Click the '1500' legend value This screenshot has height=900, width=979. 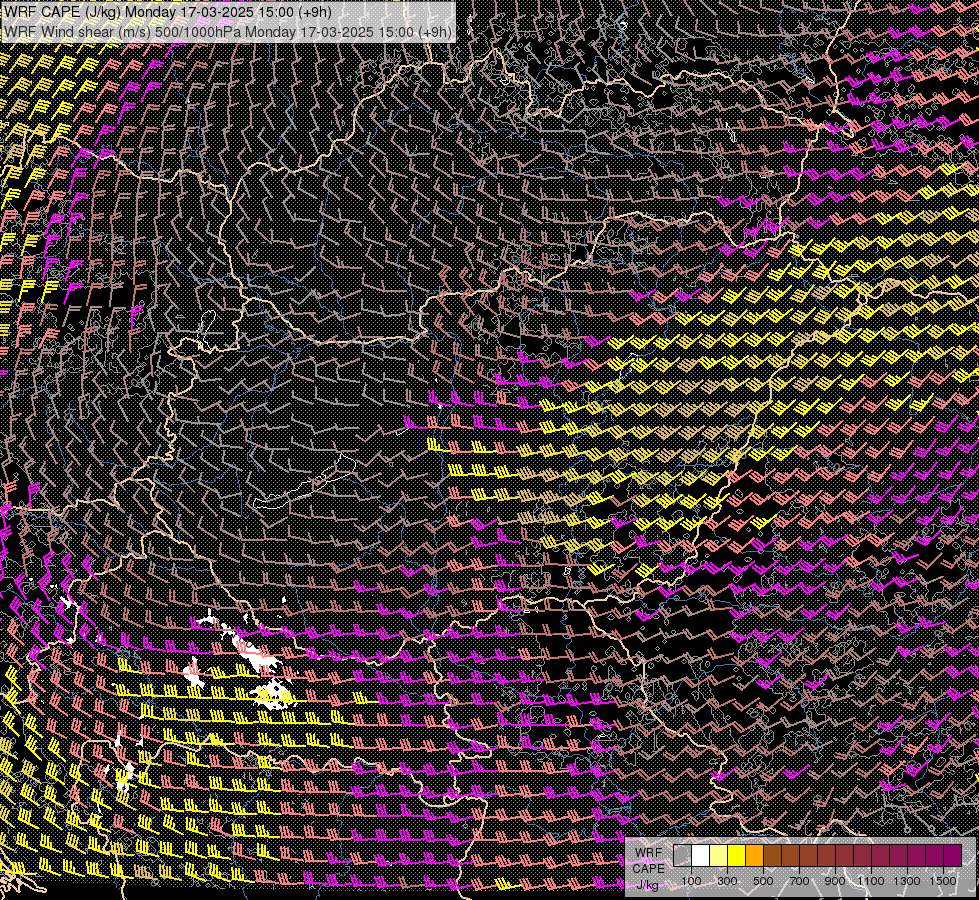(943, 881)
